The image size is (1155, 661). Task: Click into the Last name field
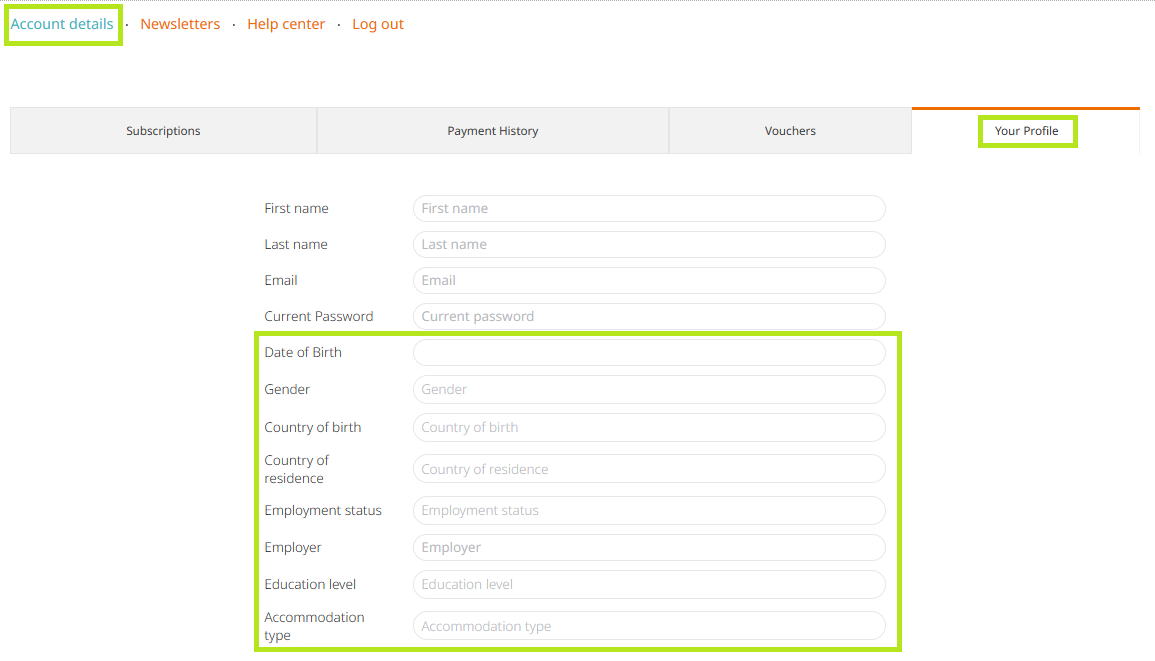click(x=649, y=245)
